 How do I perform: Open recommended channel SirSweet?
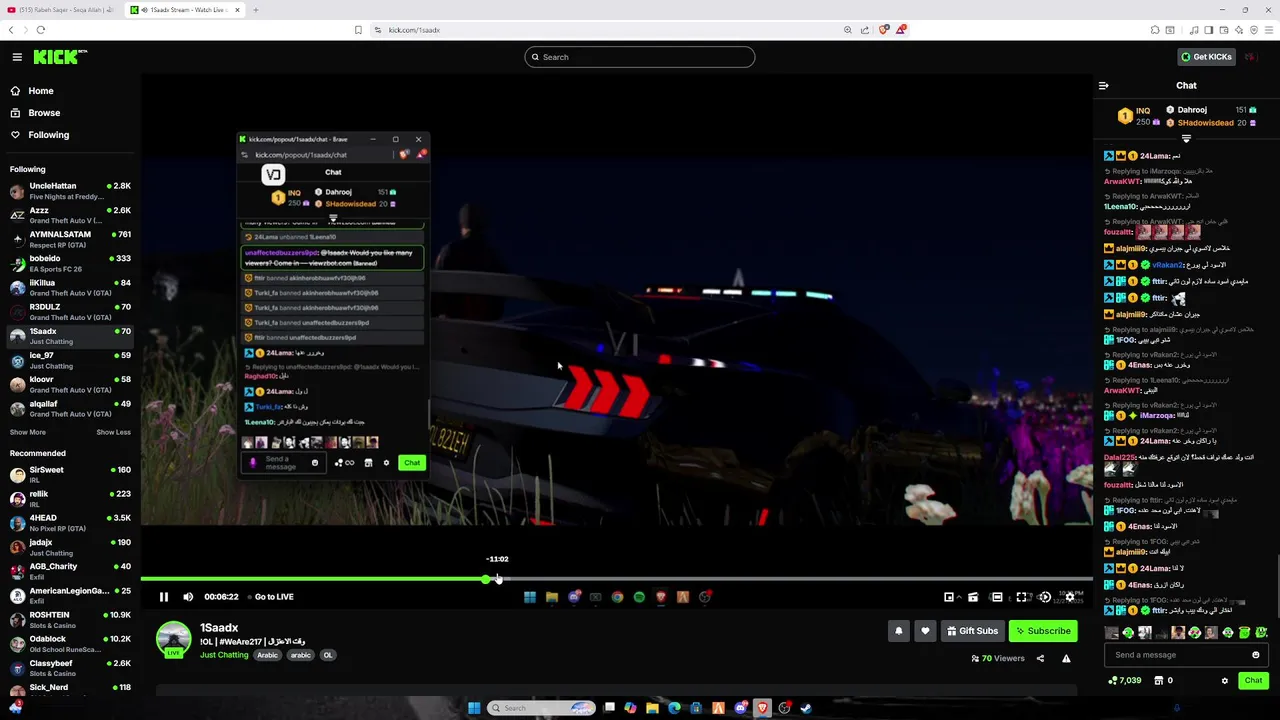[x=70, y=474]
